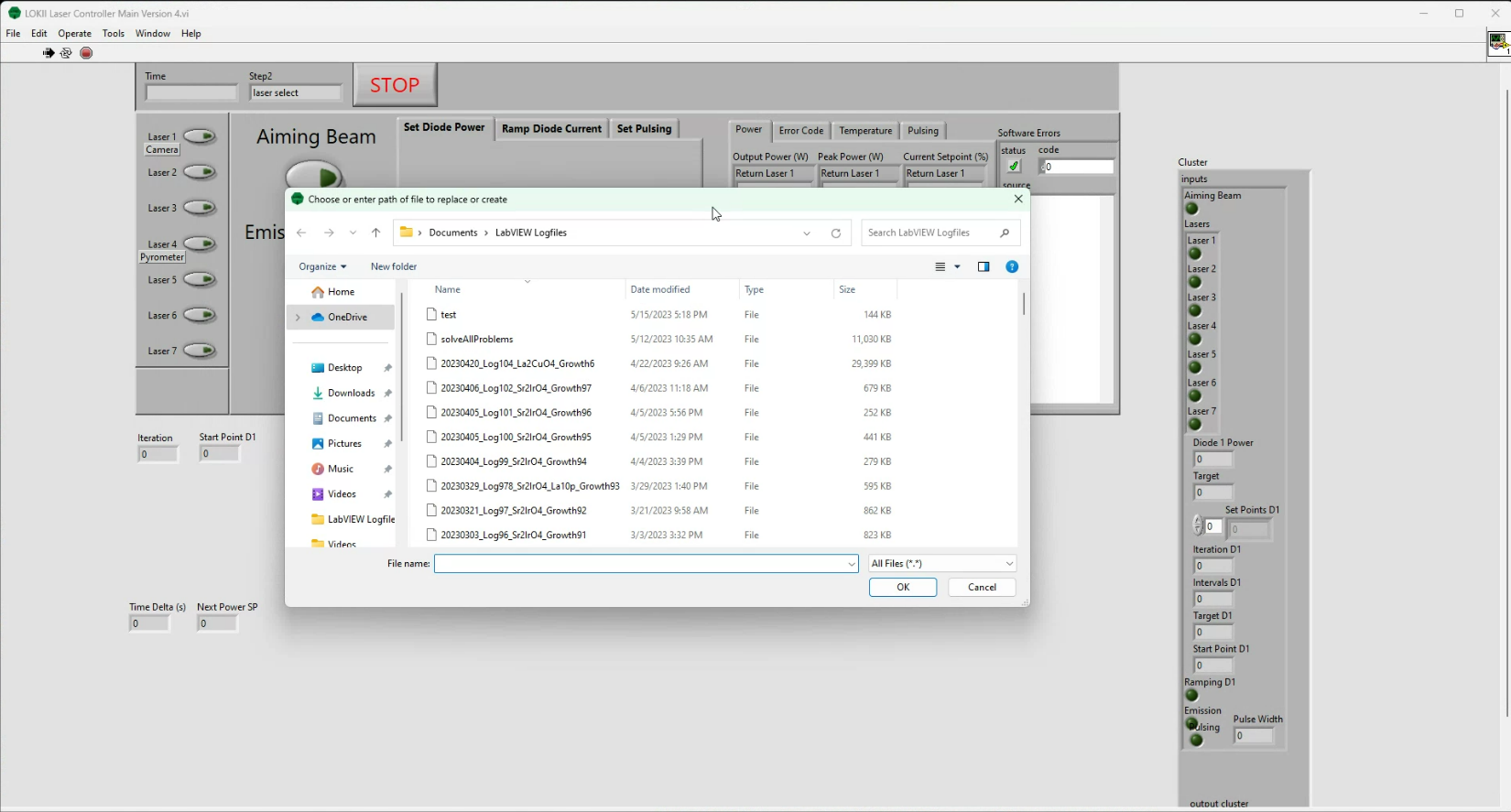
Task: Click the File name input field
Action: pos(646,564)
